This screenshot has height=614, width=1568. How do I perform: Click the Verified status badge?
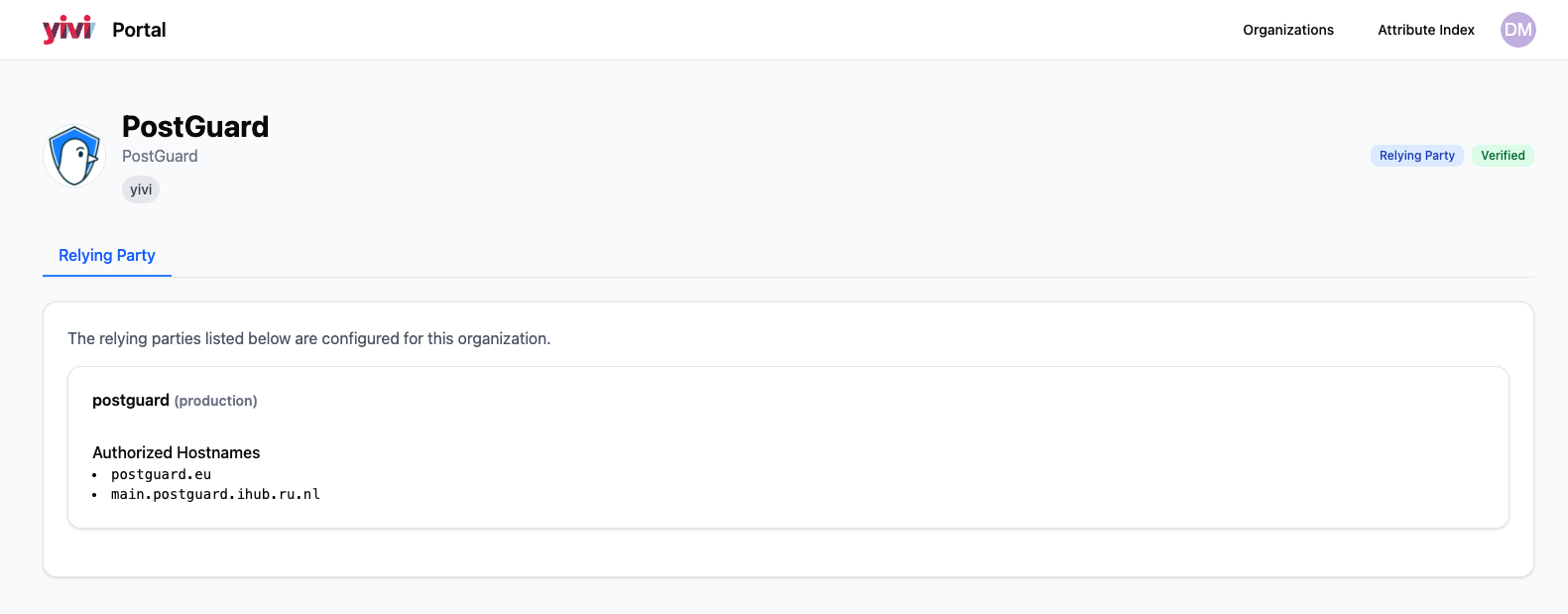point(1503,156)
